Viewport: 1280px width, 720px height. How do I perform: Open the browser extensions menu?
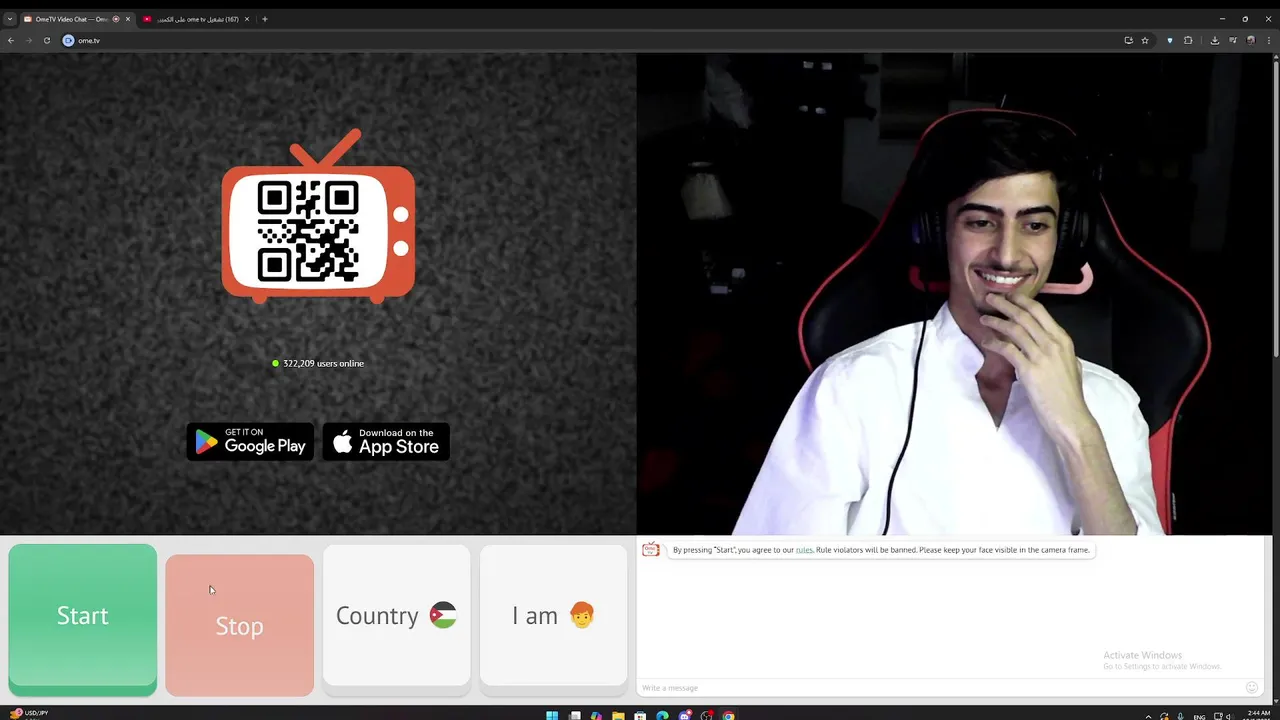1188,40
